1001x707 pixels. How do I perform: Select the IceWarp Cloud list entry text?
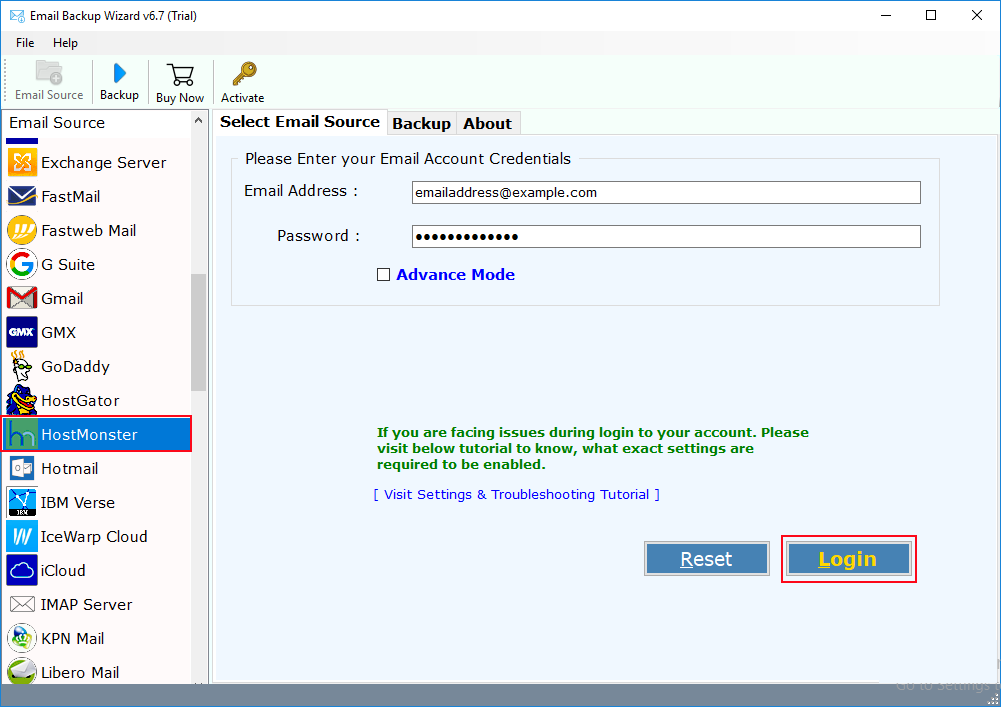(x=94, y=536)
